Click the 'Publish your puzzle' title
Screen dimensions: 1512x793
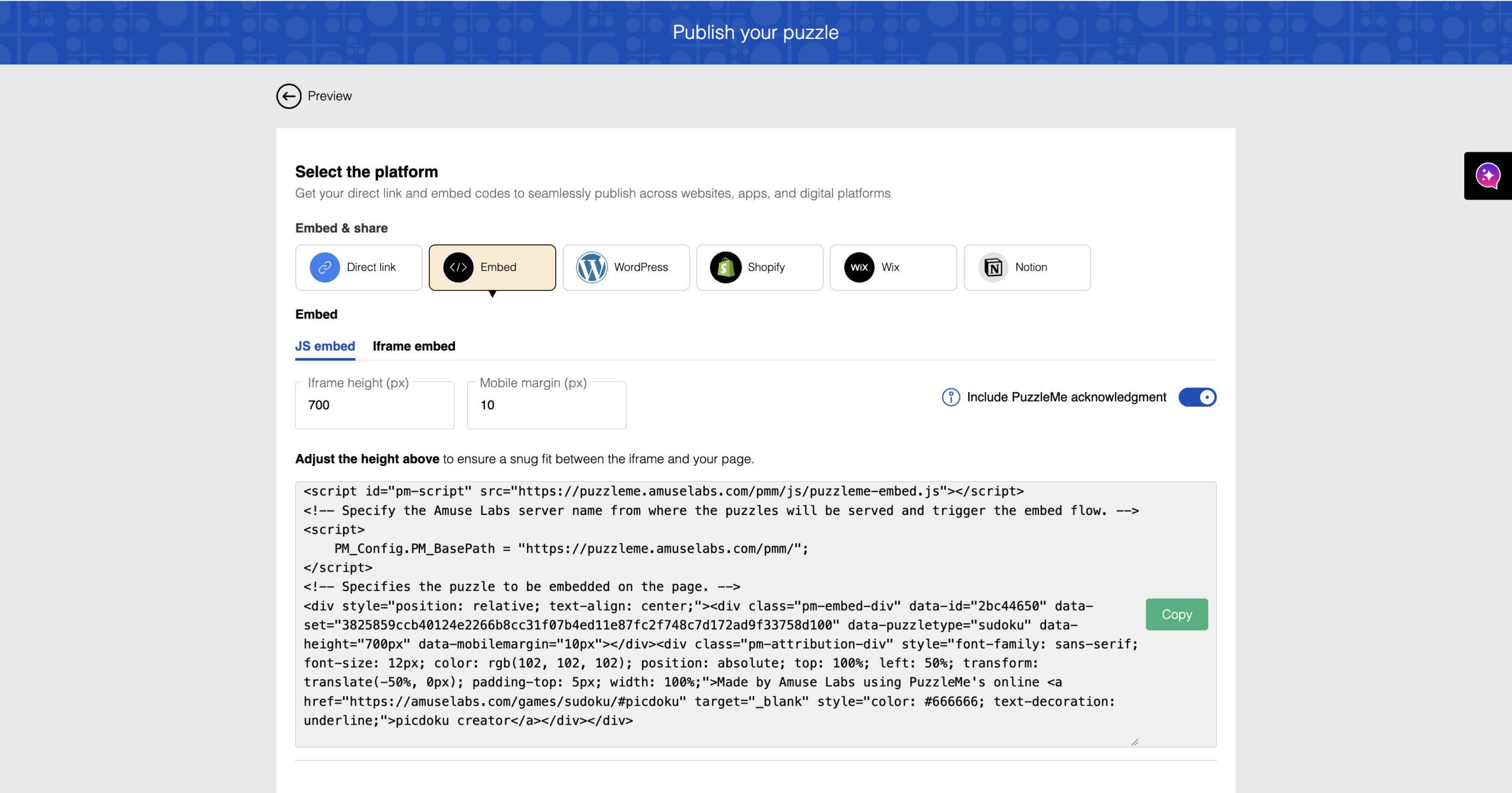click(x=755, y=32)
